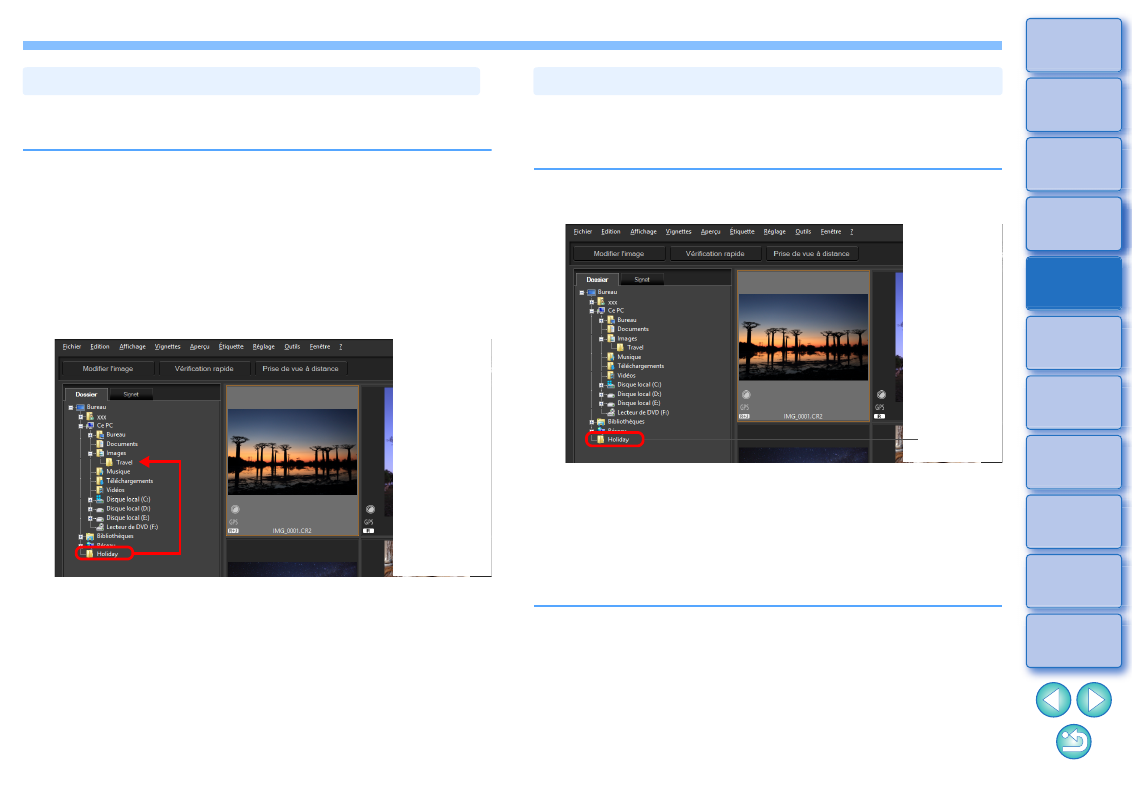1132x800 pixels.
Task: Click the curved return arrow icon
Action: pos(1074,742)
